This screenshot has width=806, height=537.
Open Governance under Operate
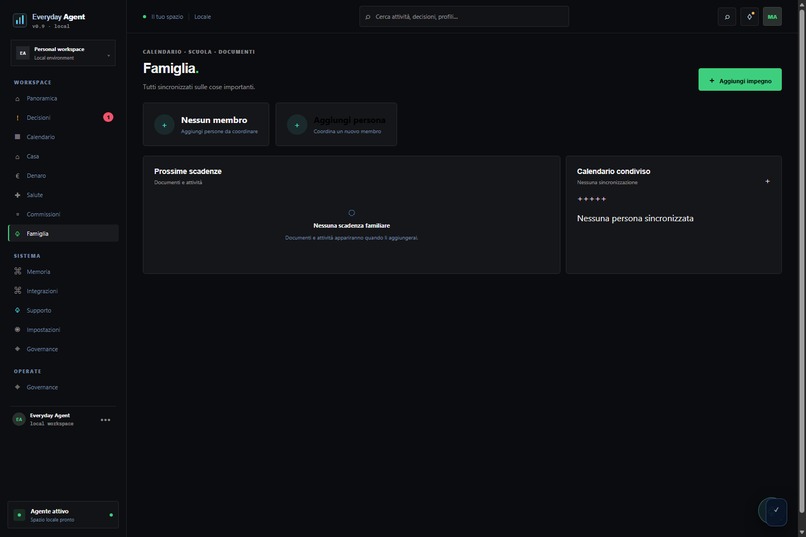63,387
